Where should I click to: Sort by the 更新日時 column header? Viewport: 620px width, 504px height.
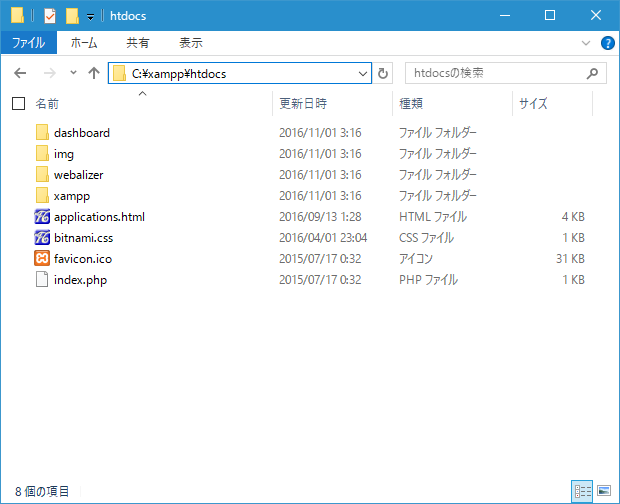click(303, 104)
